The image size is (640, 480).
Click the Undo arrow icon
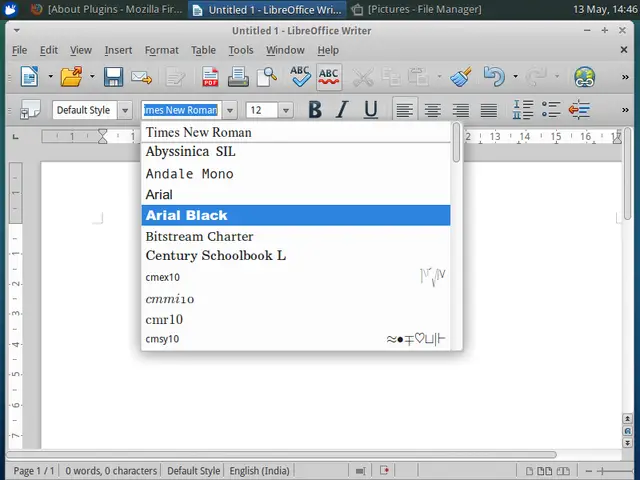pos(494,76)
